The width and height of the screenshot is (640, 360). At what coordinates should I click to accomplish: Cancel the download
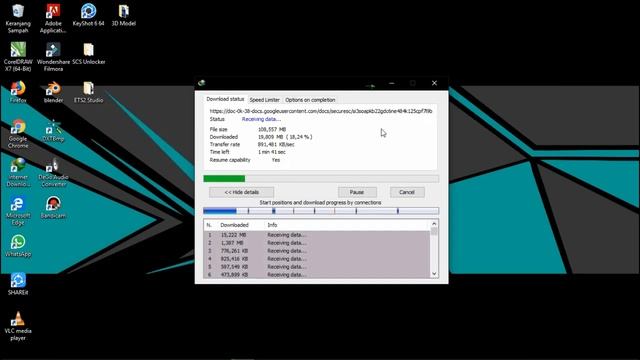point(407,192)
